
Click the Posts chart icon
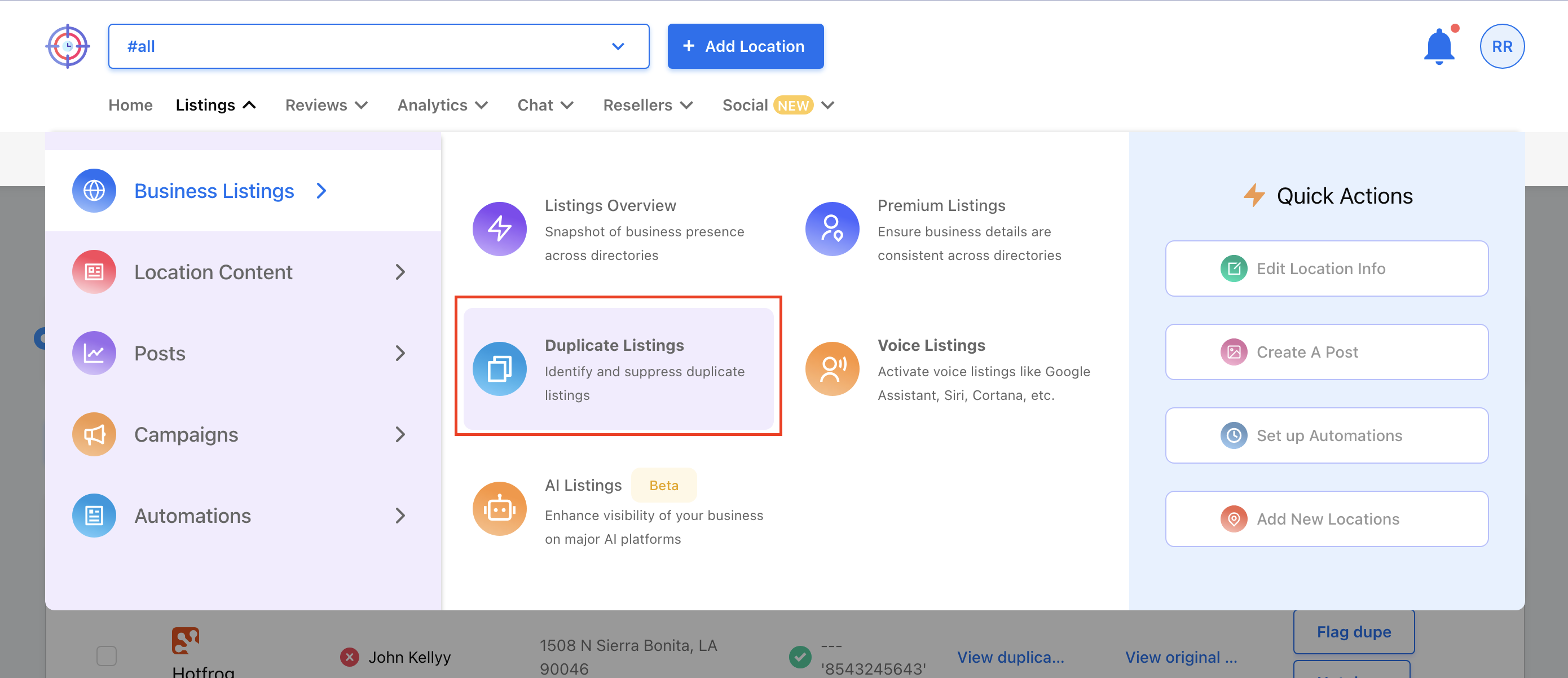point(94,353)
